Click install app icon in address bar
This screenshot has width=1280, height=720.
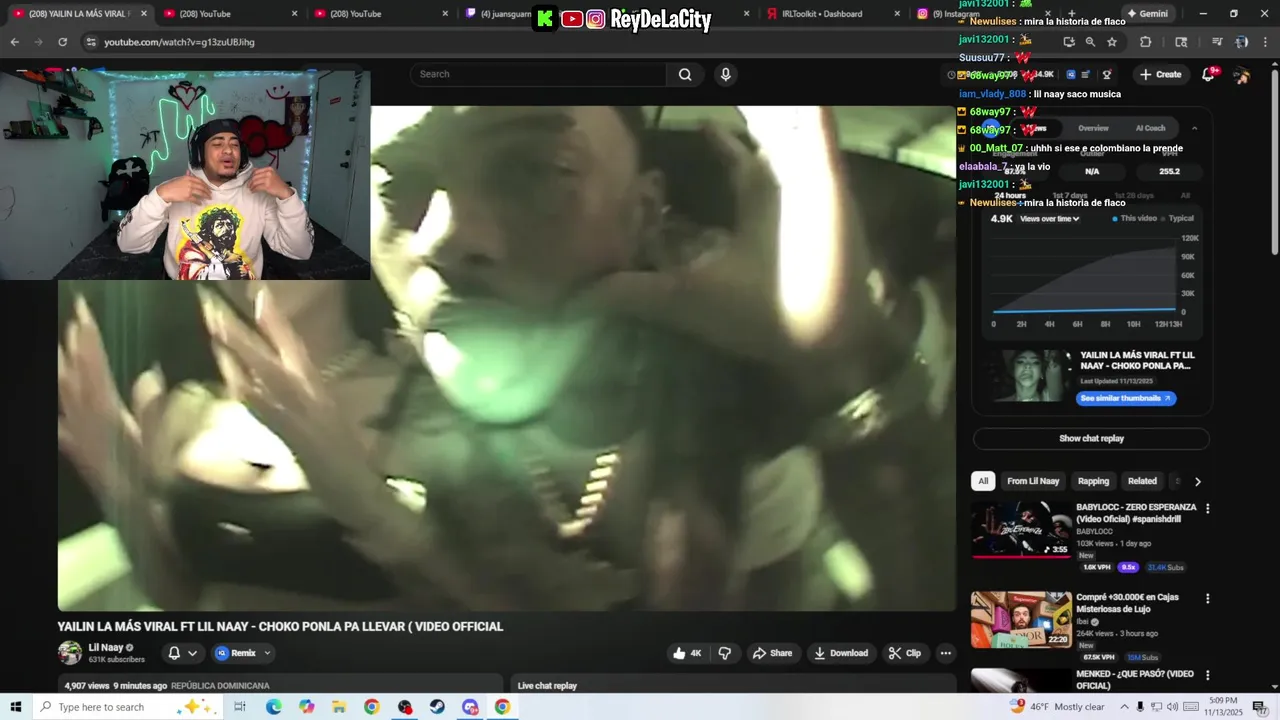tap(1069, 42)
